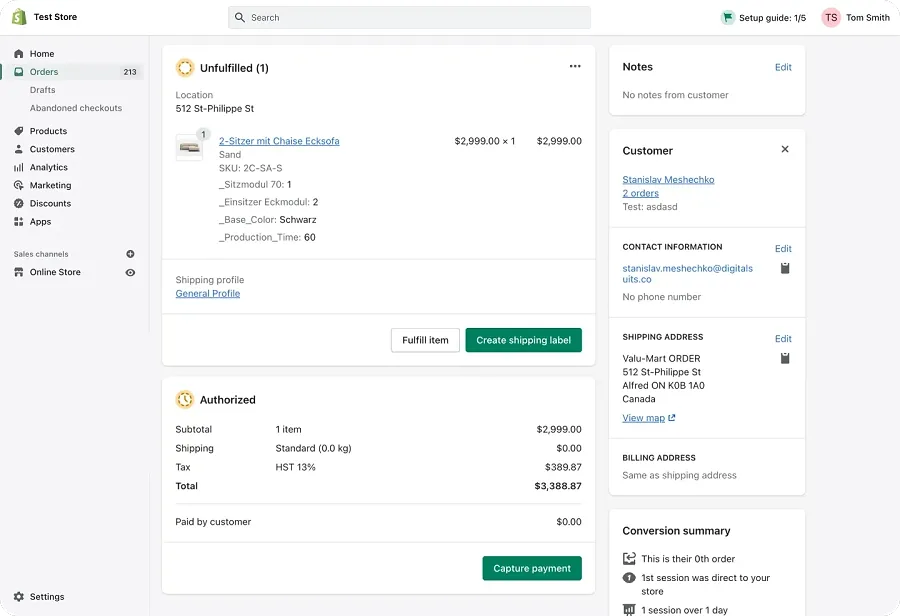
Task: Edit Contact Information
Action: (x=783, y=249)
